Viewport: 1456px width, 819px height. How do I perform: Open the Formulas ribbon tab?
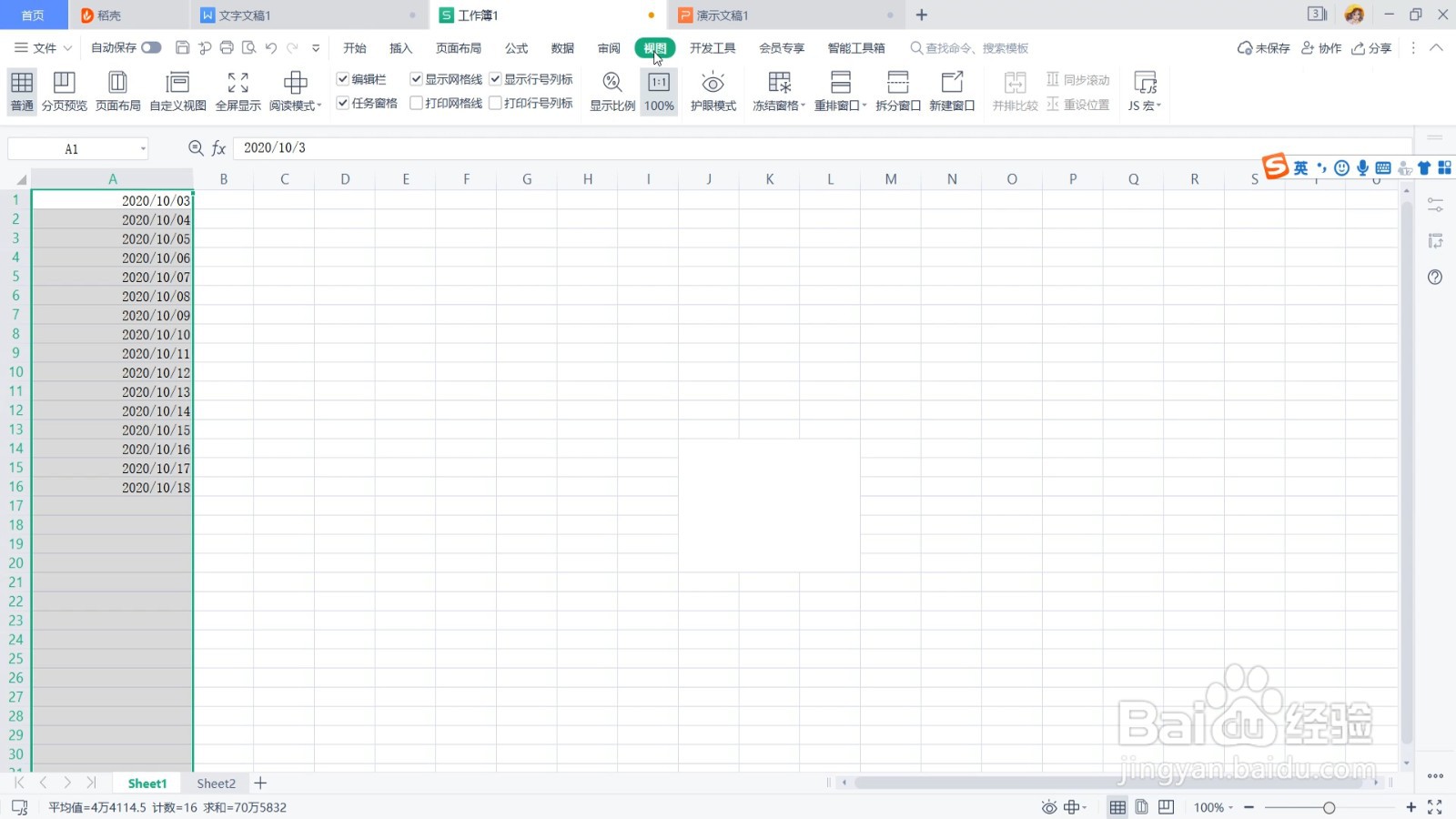pyautogui.click(x=516, y=48)
